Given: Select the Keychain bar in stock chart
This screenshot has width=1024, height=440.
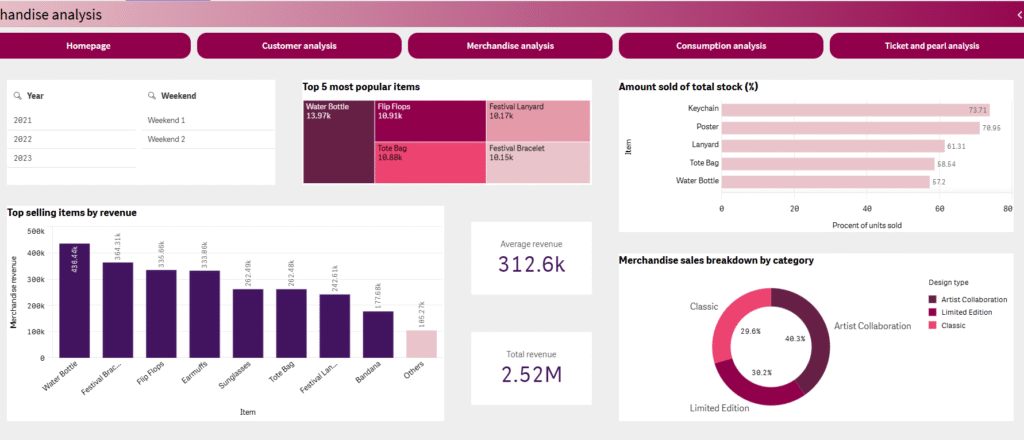Looking at the screenshot, I should coord(856,110).
